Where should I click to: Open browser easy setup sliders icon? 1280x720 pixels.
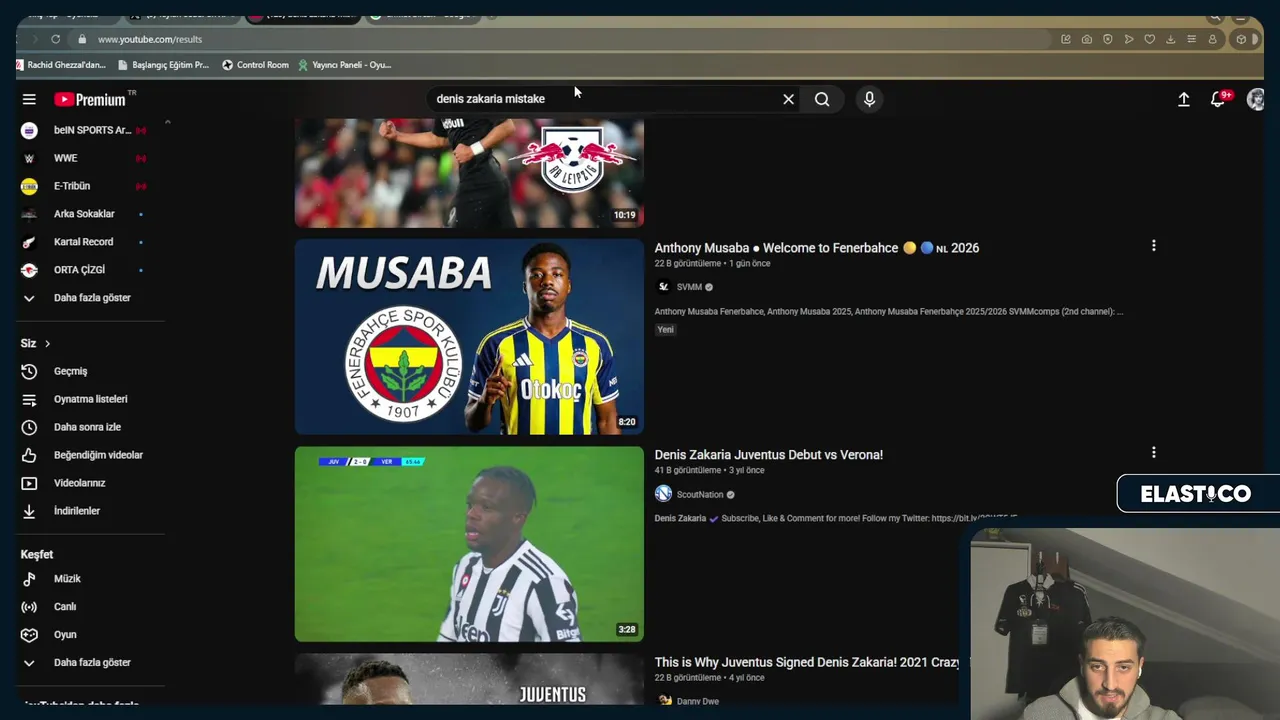[x=1191, y=39]
